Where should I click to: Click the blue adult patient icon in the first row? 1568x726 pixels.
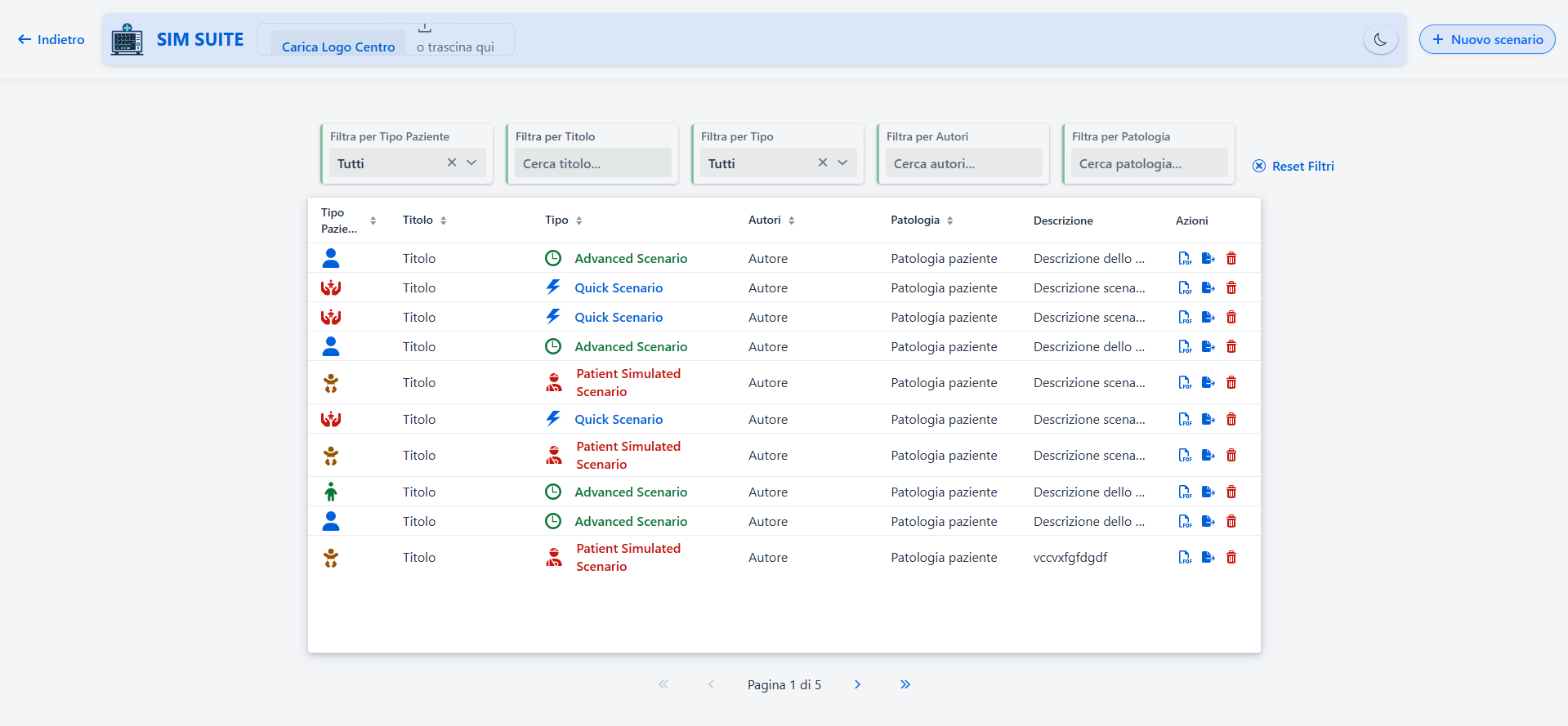(x=331, y=258)
